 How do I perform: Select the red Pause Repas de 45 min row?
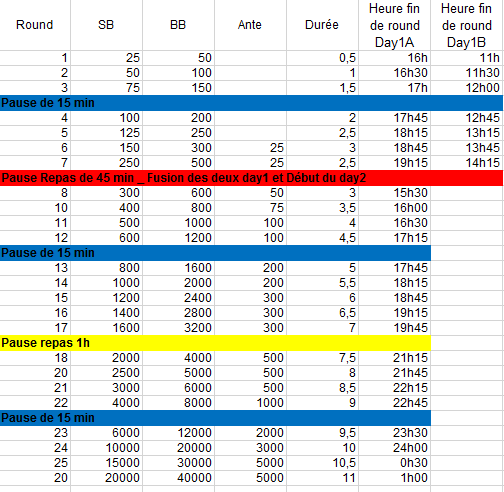pyautogui.click(x=252, y=178)
